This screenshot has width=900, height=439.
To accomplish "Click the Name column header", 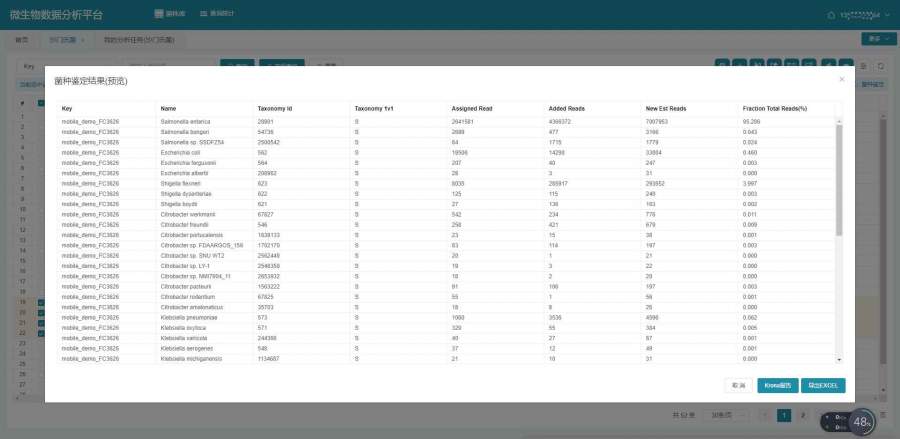I will pyautogui.click(x=168, y=108).
